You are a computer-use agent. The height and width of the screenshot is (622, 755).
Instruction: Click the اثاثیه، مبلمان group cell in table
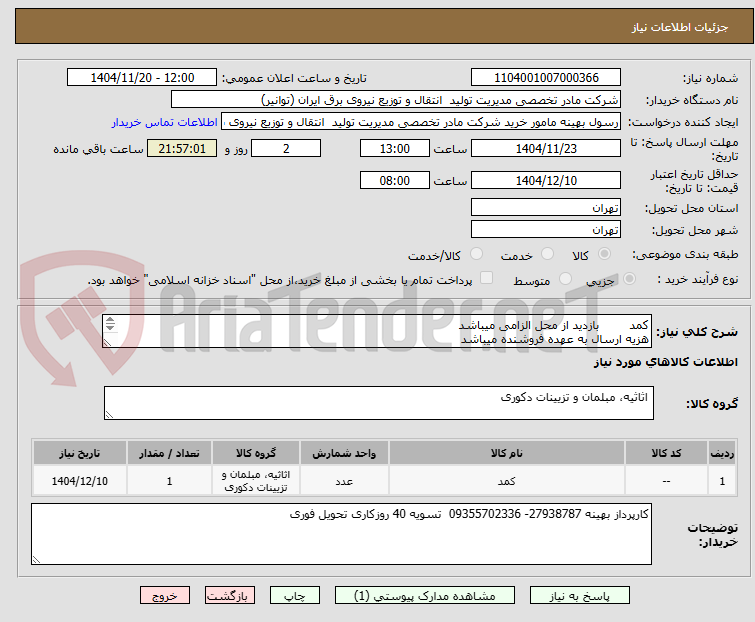[256, 481]
